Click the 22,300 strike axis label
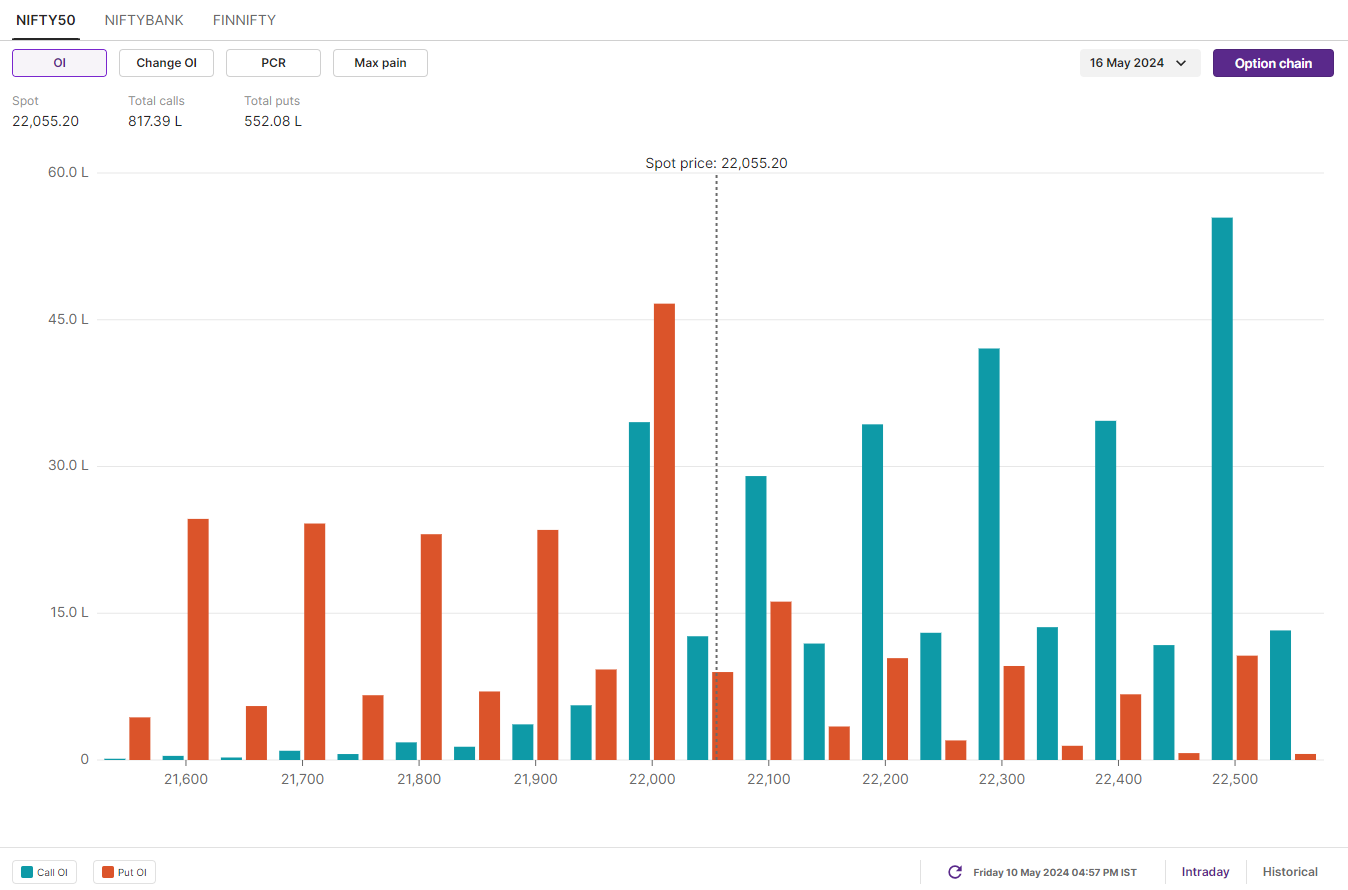1348x890 pixels. click(1002, 779)
